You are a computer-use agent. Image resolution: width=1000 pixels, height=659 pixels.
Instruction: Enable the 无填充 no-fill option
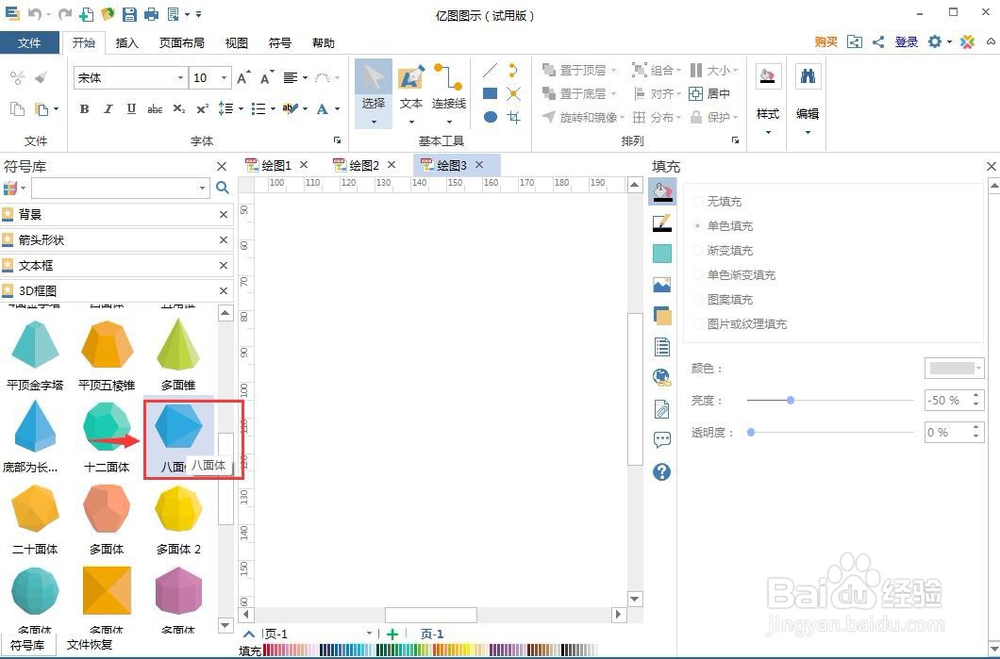[725, 201]
